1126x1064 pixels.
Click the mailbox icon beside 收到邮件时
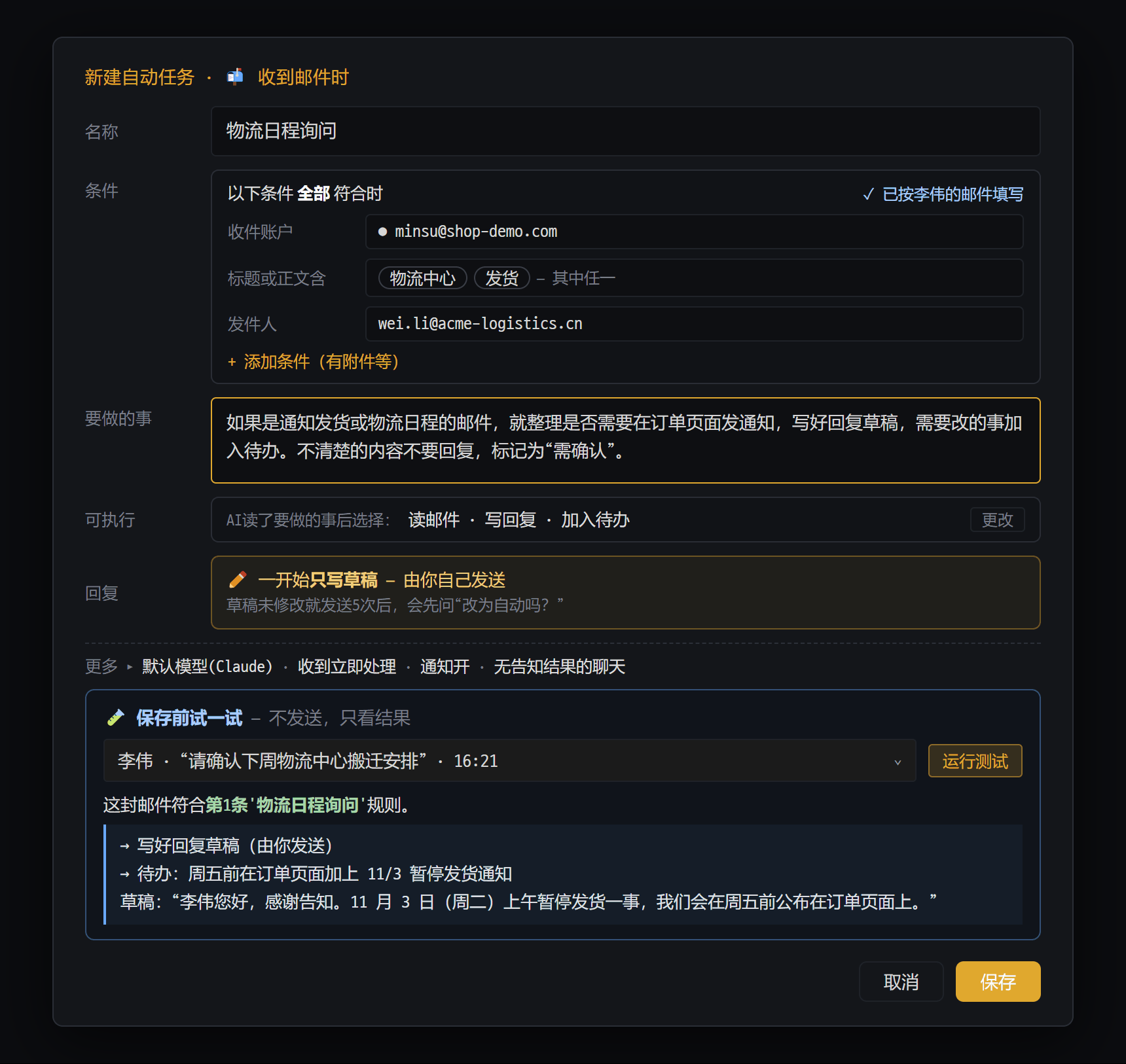[235, 77]
